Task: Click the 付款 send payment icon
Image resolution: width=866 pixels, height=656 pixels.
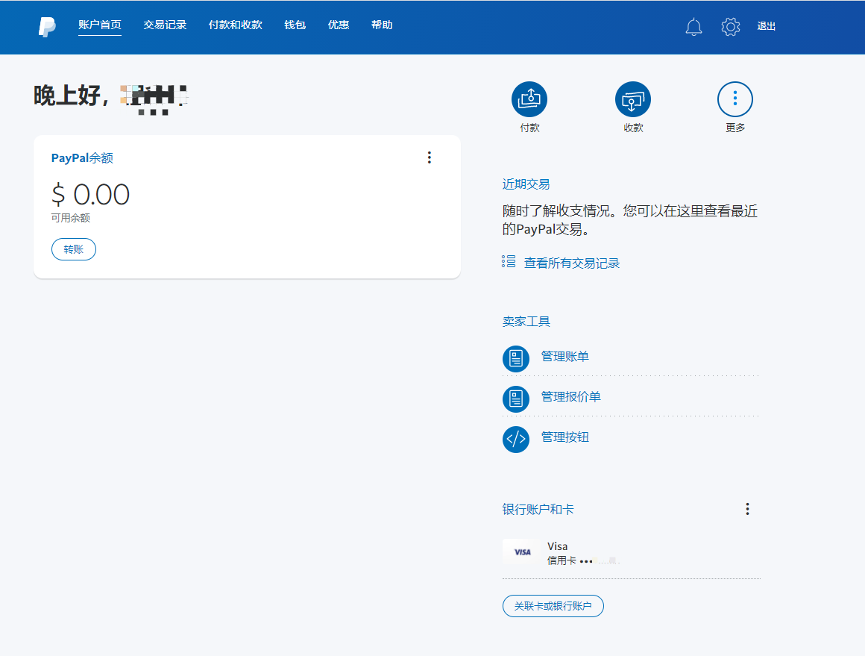Action: (x=529, y=99)
